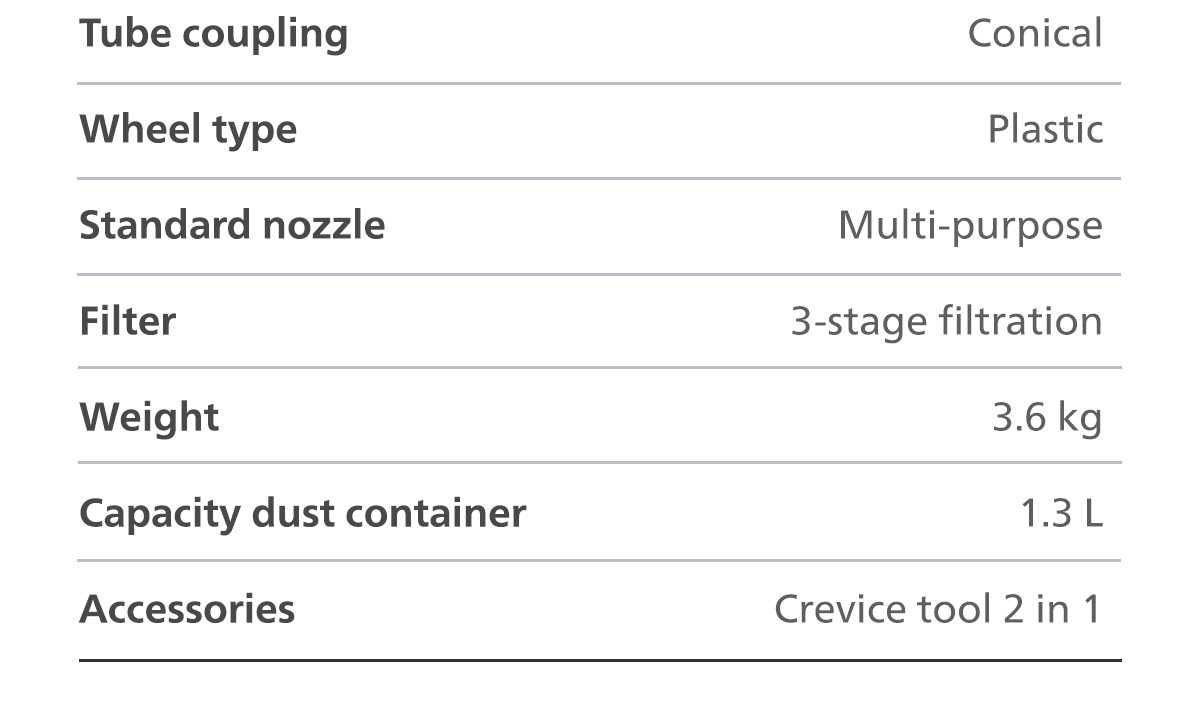Click the Standard nozzle label

(x=232, y=225)
